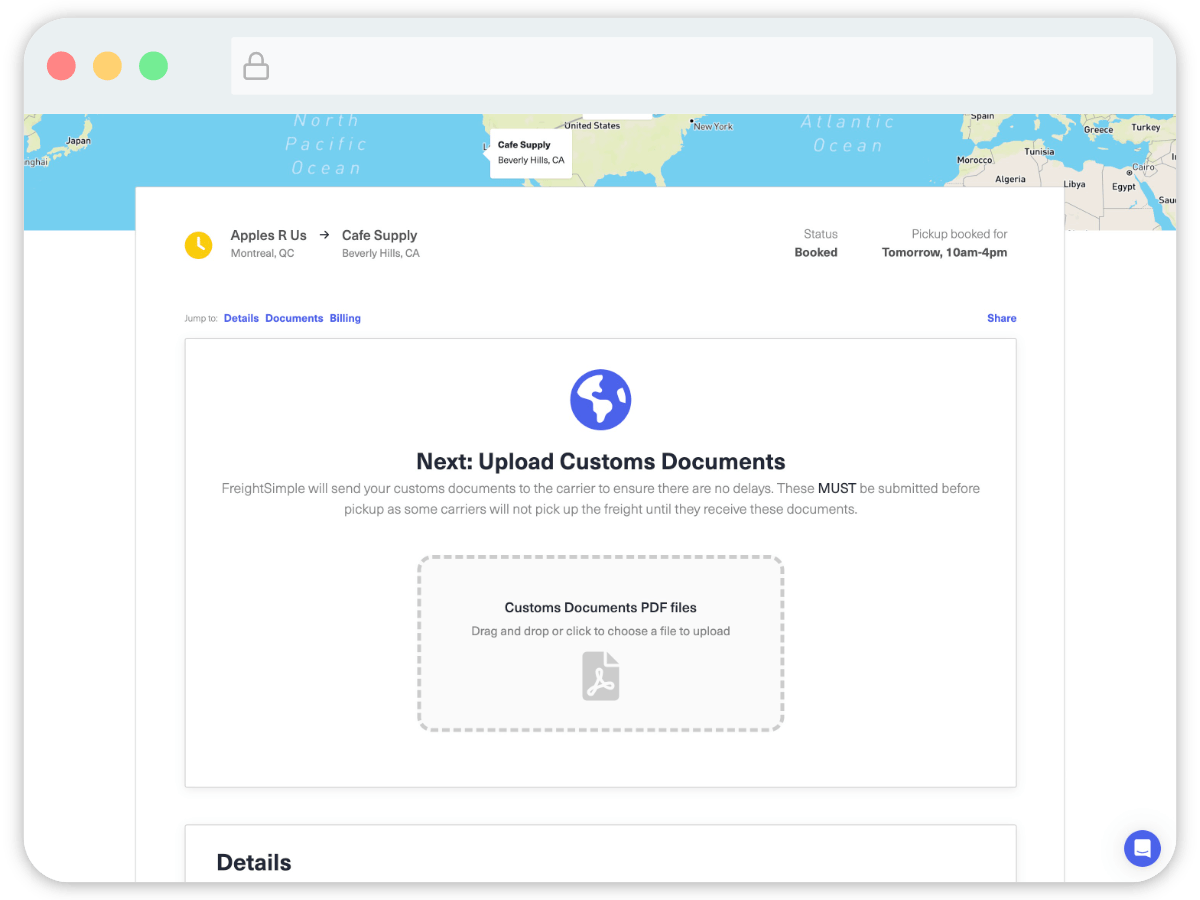Jump to the Documents section link
1200x900 pixels.
294,318
